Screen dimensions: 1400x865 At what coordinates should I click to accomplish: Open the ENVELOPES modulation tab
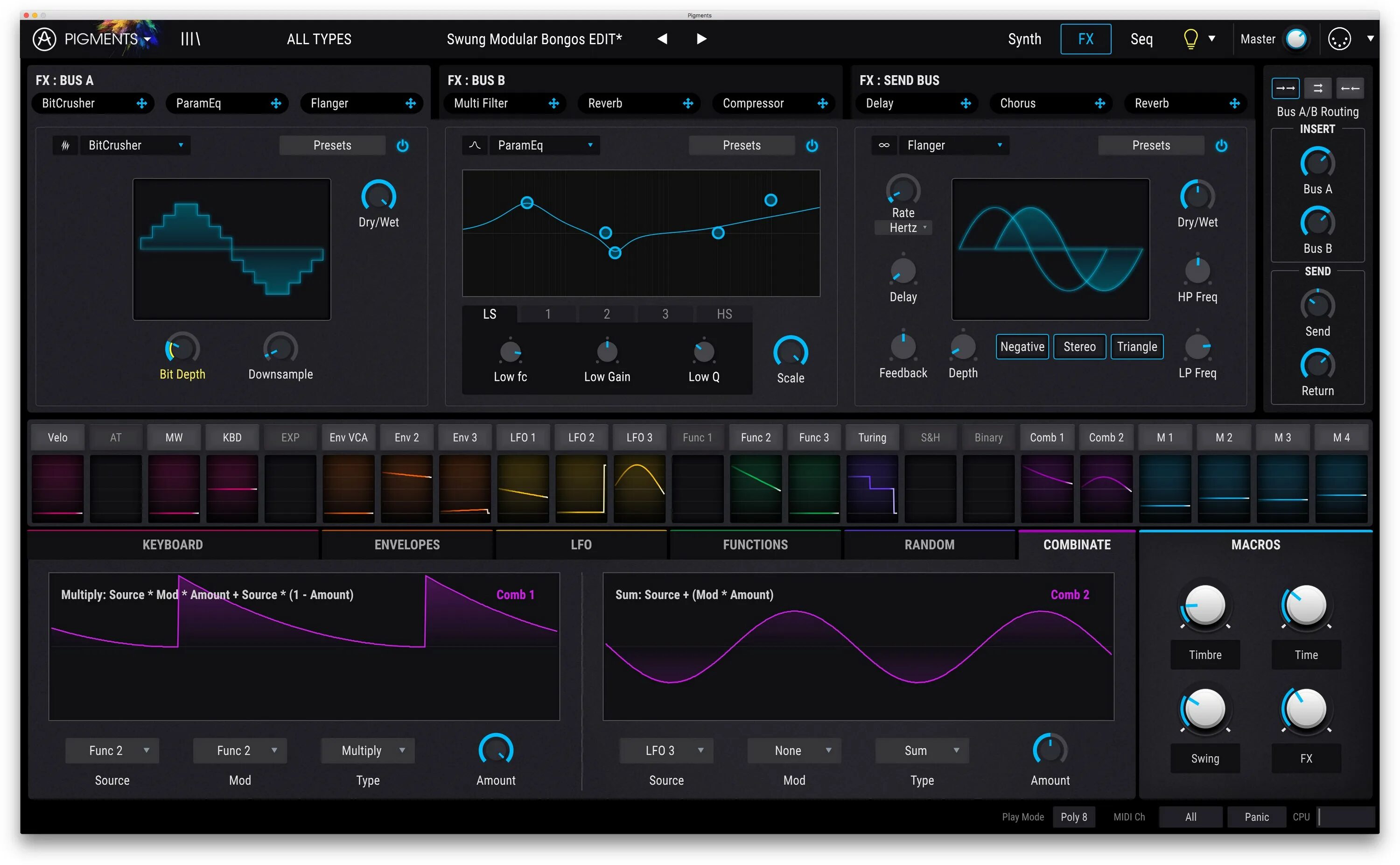click(406, 545)
